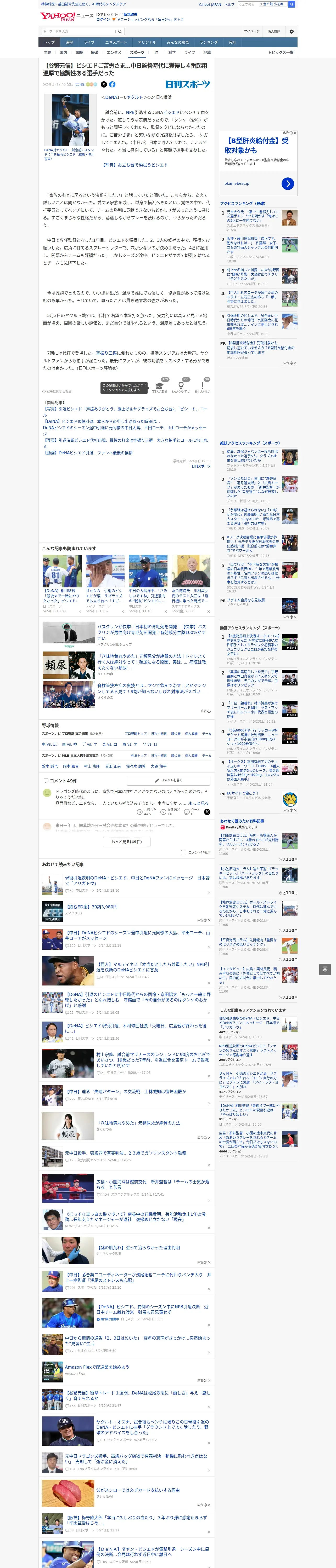Open the みんなの意見 tab
This screenshot has height=1568, width=336.
pyautogui.click(x=177, y=43)
